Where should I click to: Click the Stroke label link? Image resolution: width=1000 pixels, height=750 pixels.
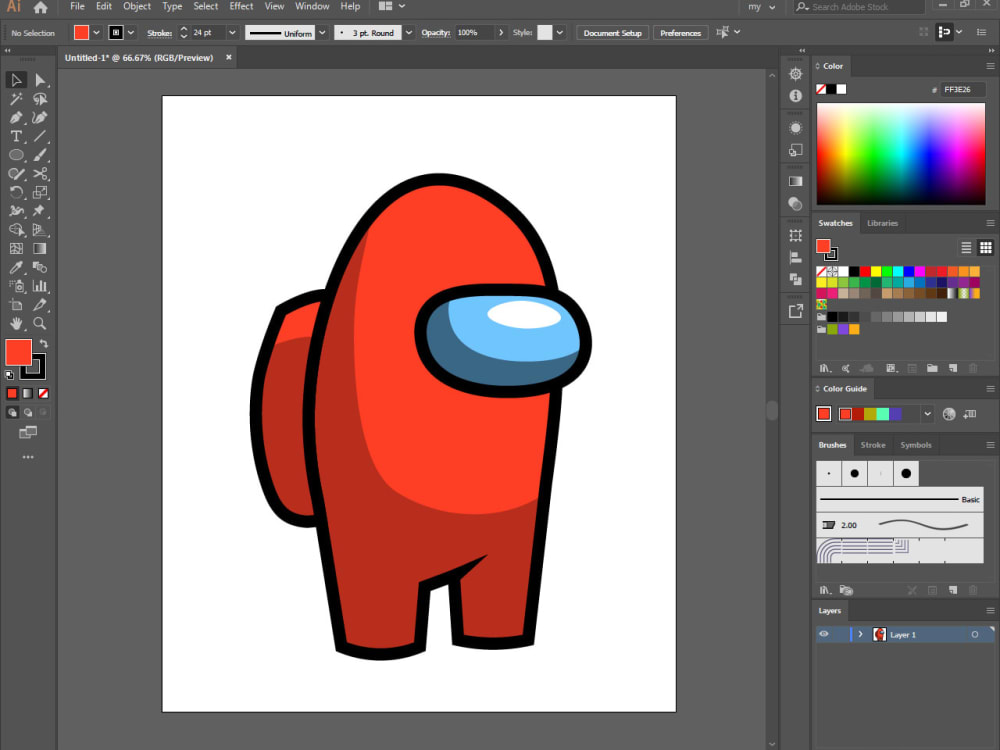[159, 33]
